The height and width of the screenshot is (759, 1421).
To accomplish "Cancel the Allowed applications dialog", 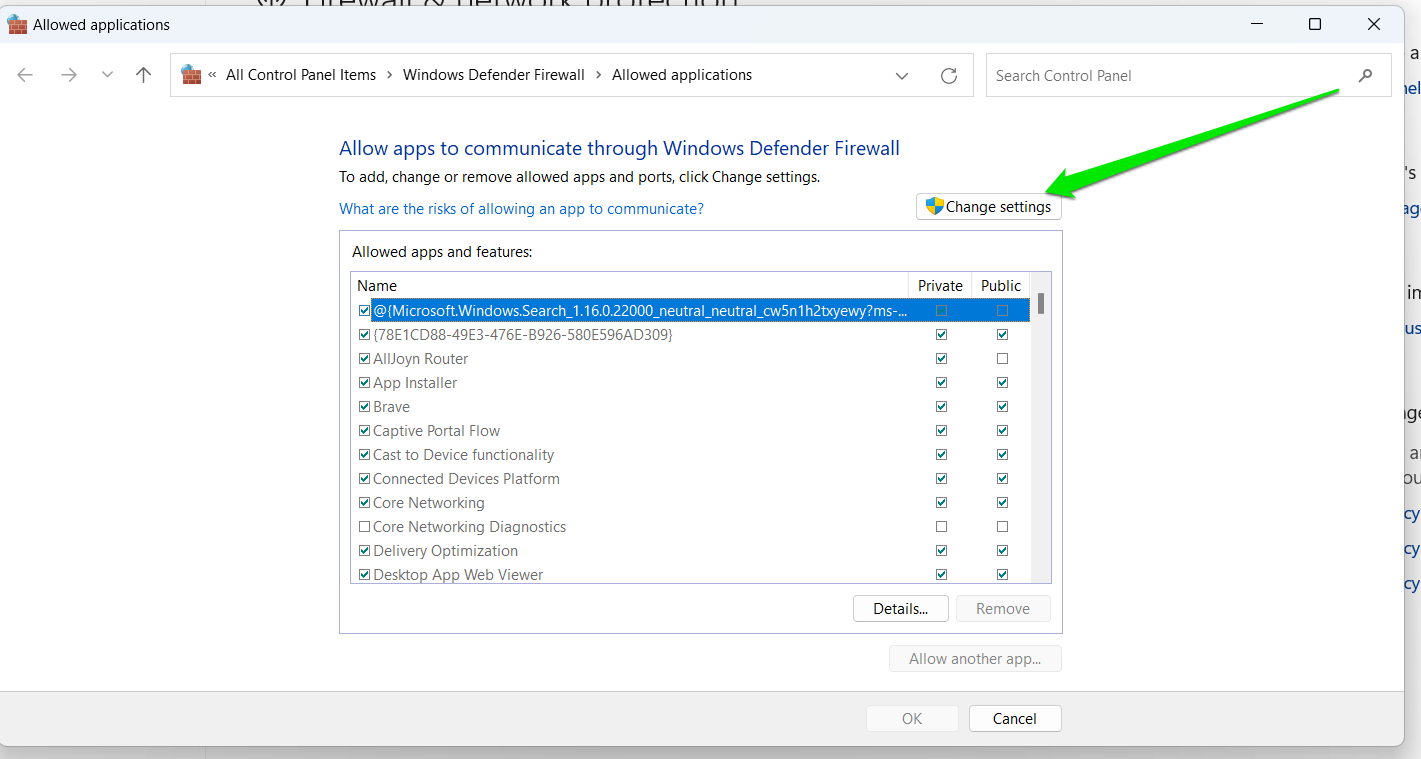I will coord(1015,718).
